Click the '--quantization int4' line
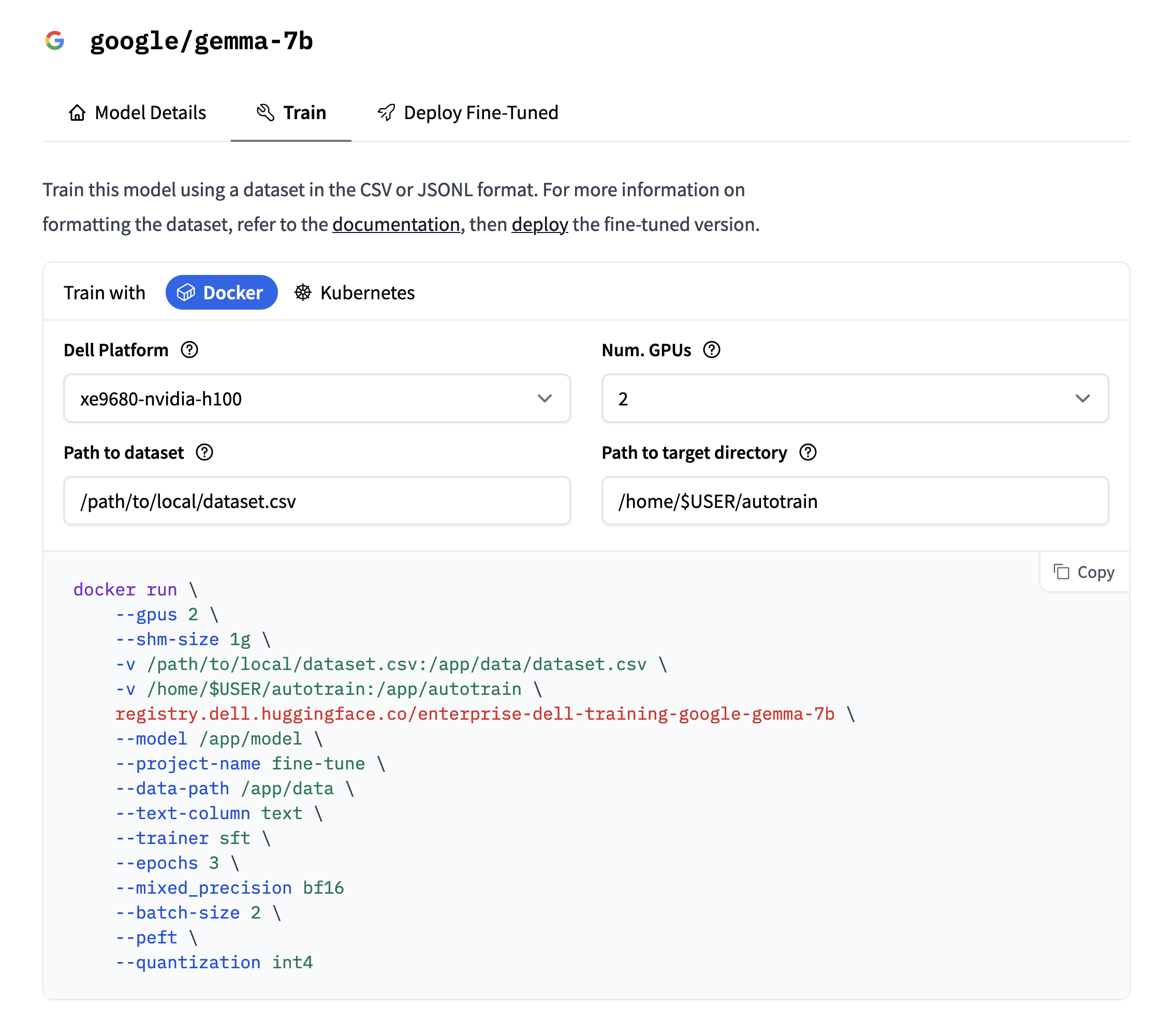1176x1019 pixels. pyautogui.click(x=214, y=962)
